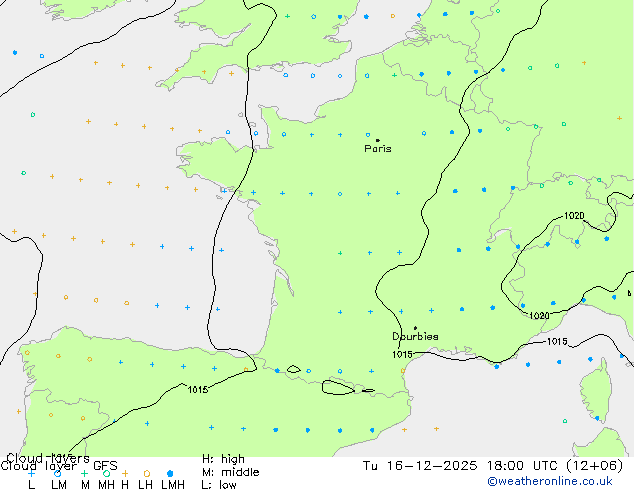The height and width of the screenshot is (490, 634).
Task: Click the GFS model label
Action: [x=105, y=465]
